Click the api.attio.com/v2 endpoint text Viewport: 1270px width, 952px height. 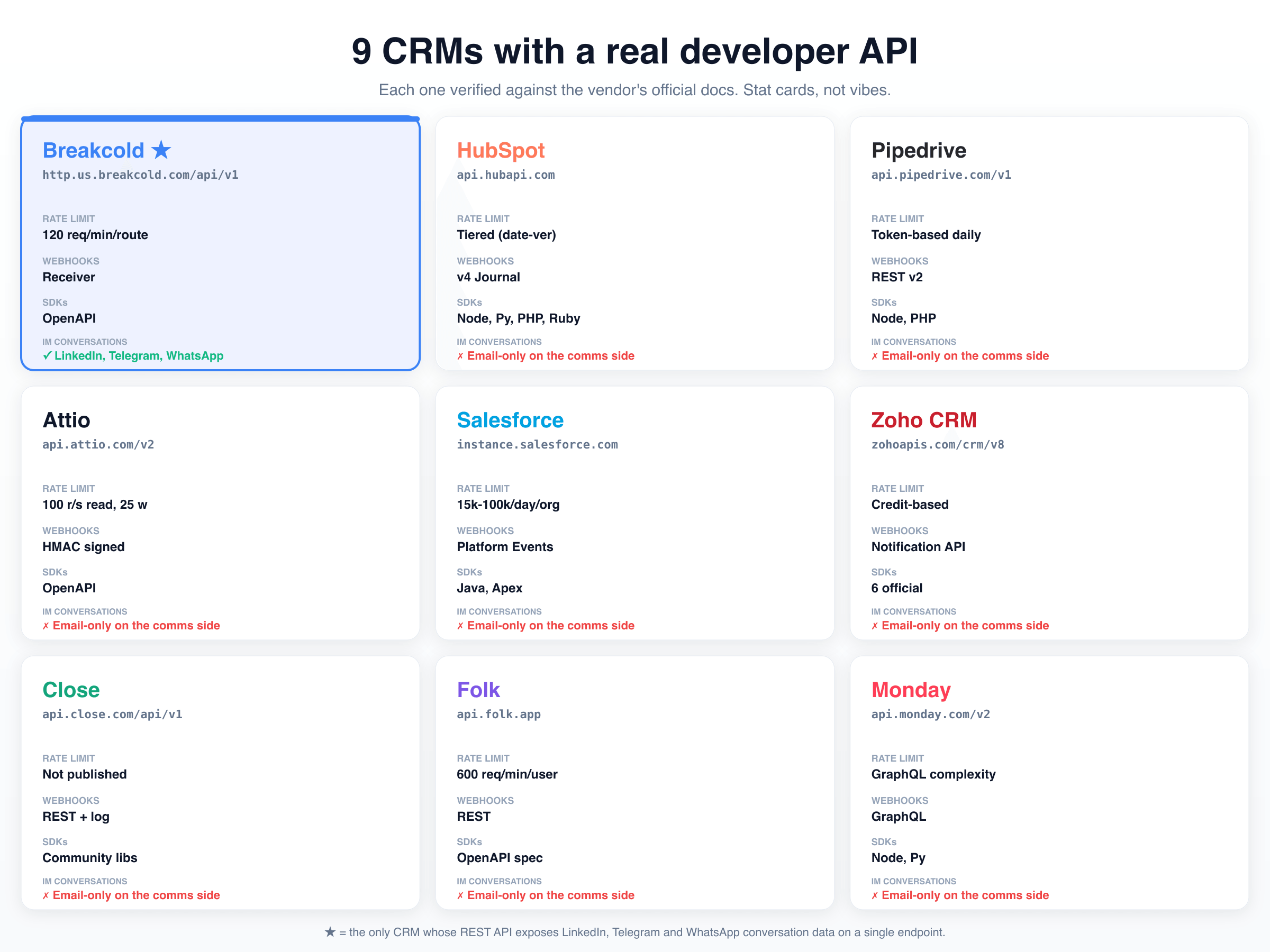coord(98,445)
